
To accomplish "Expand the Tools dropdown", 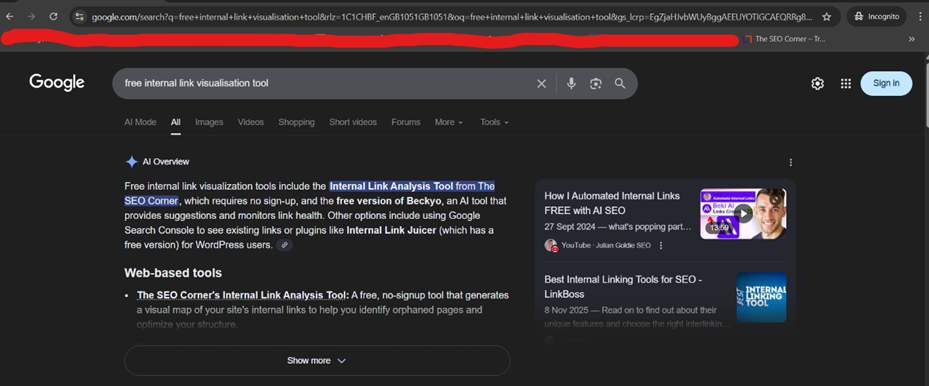I will click(x=494, y=122).
